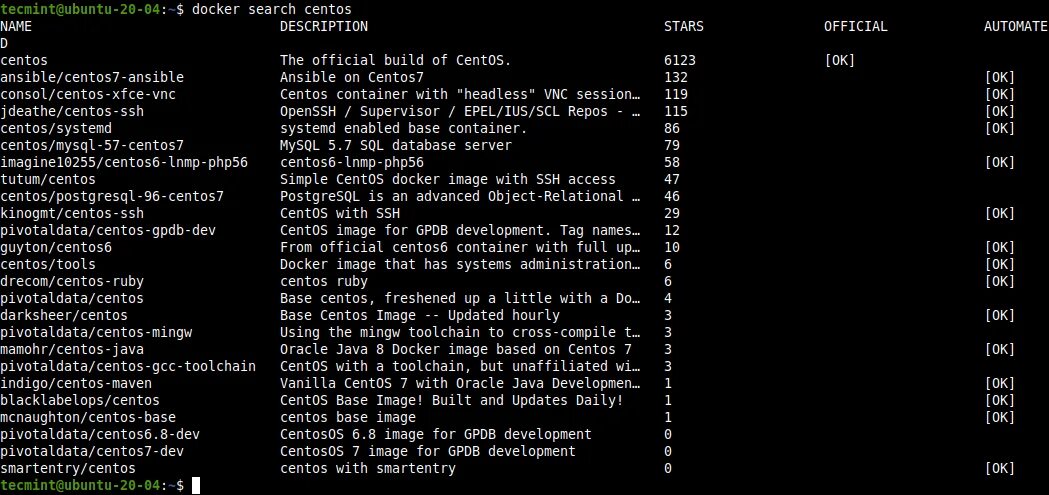The height and width of the screenshot is (495, 1049).
Task: Click 'MySQL 5.7 SQL database server' description
Action: coord(396,145)
